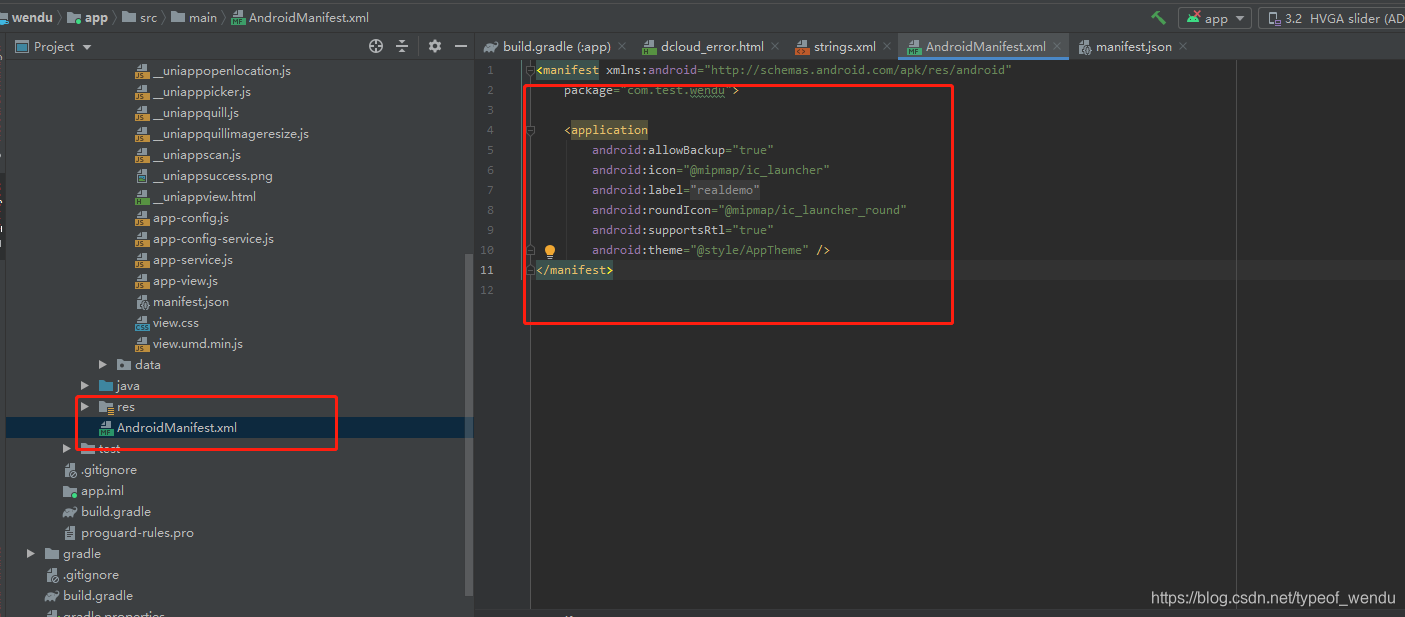
Task: Select the app module build.gradle file
Action: pos(115,512)
